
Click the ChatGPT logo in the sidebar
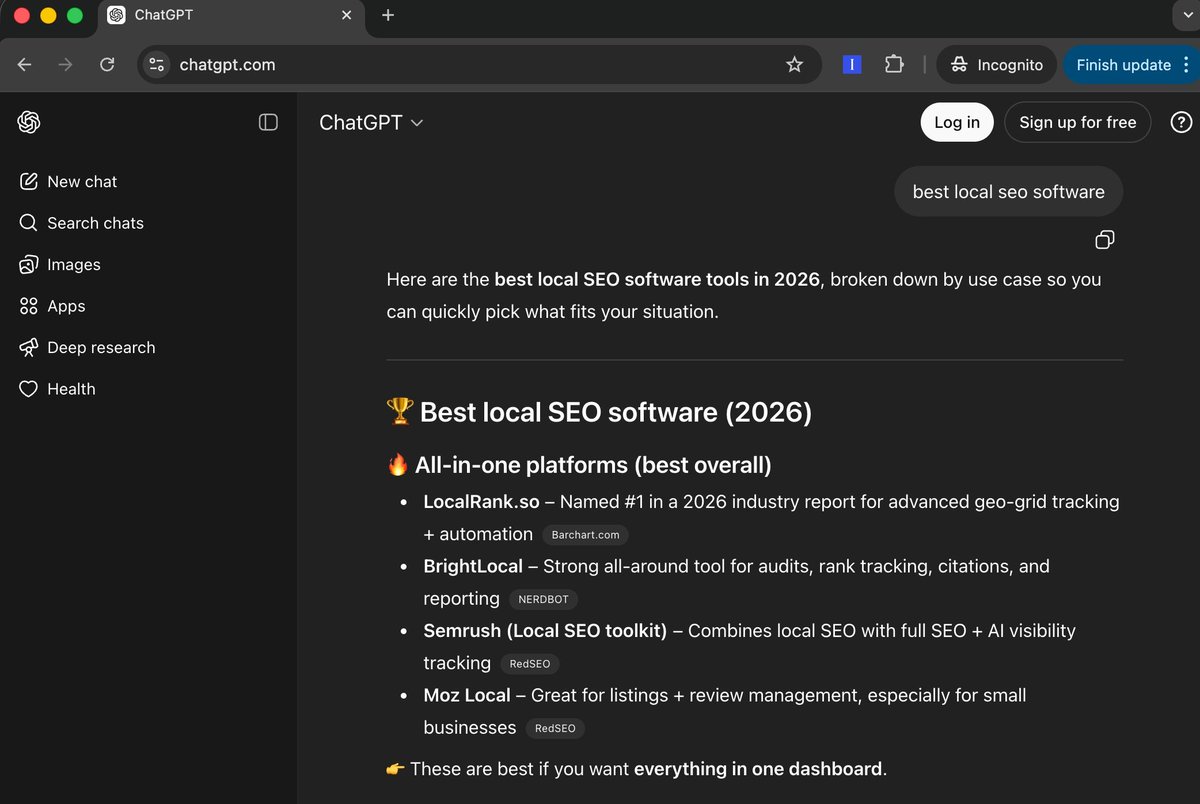[28, 121]
